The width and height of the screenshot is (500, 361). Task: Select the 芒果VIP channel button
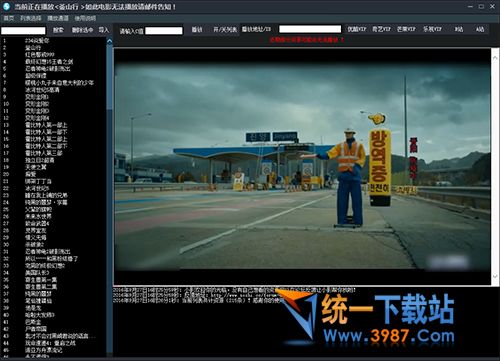pyautogui.click(x=406, y=29)
